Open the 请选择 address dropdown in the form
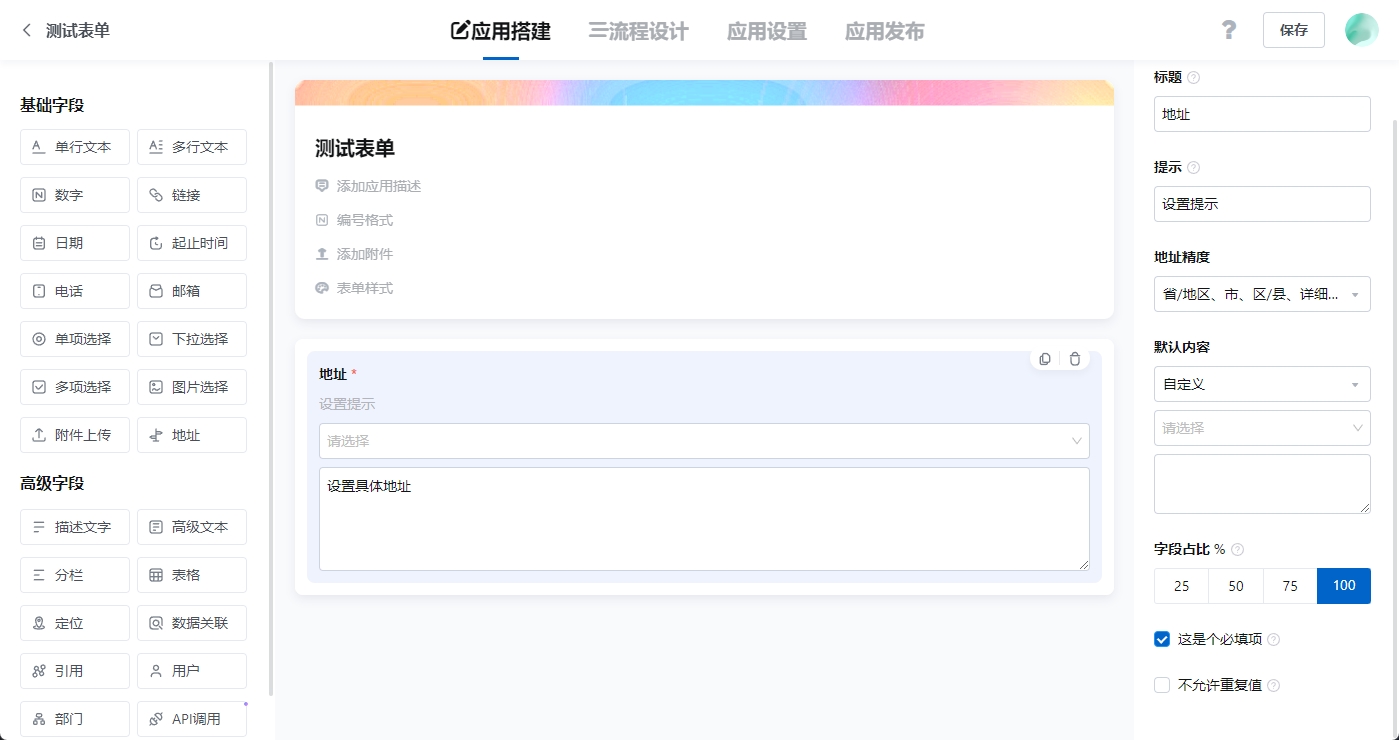This screenshot has height=740, width=1399. pos(703,440)
